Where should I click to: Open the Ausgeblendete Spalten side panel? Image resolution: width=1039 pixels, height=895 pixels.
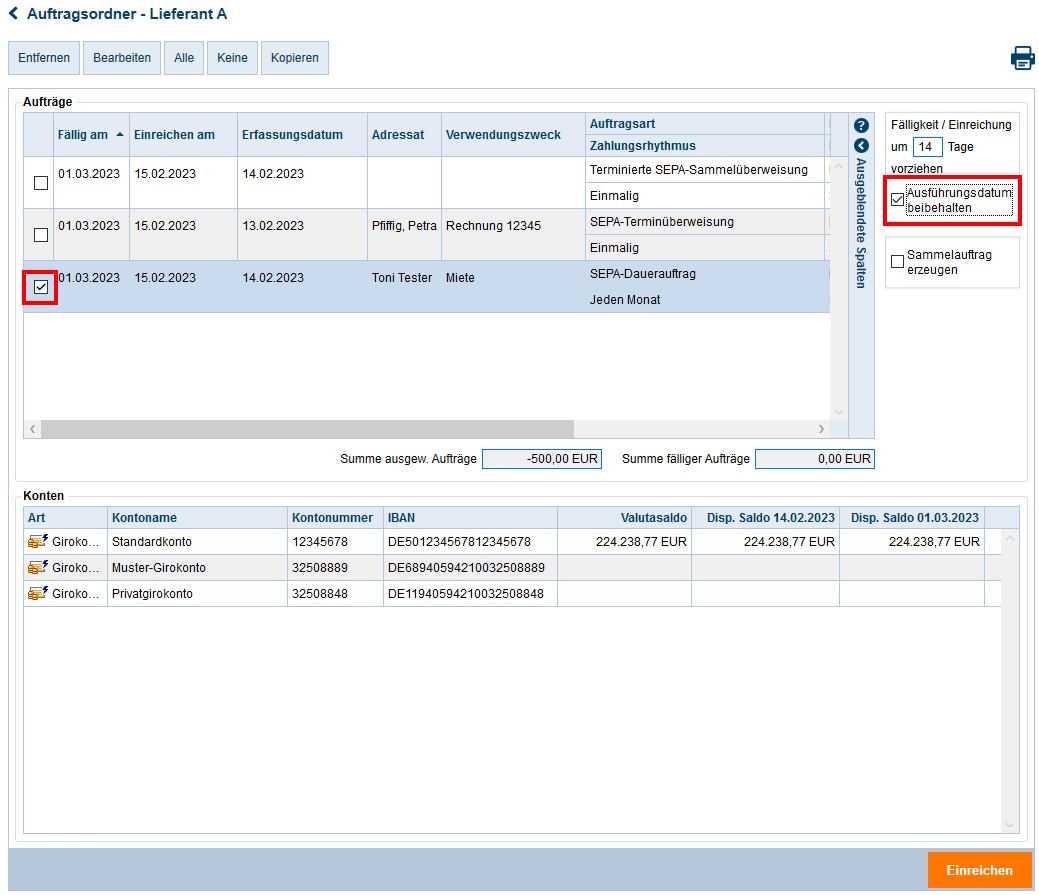pyautogui.click(x=861, y=223)
